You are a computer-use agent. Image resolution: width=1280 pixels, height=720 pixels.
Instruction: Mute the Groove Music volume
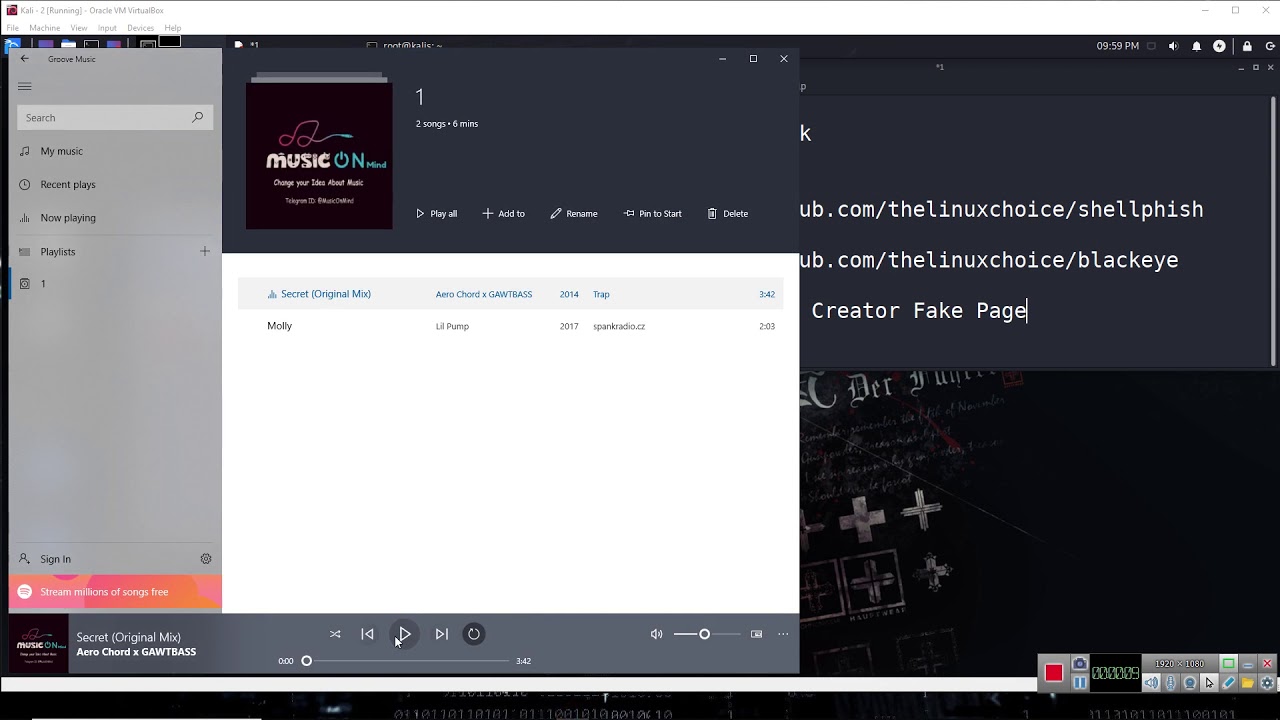tap(656, 634)
